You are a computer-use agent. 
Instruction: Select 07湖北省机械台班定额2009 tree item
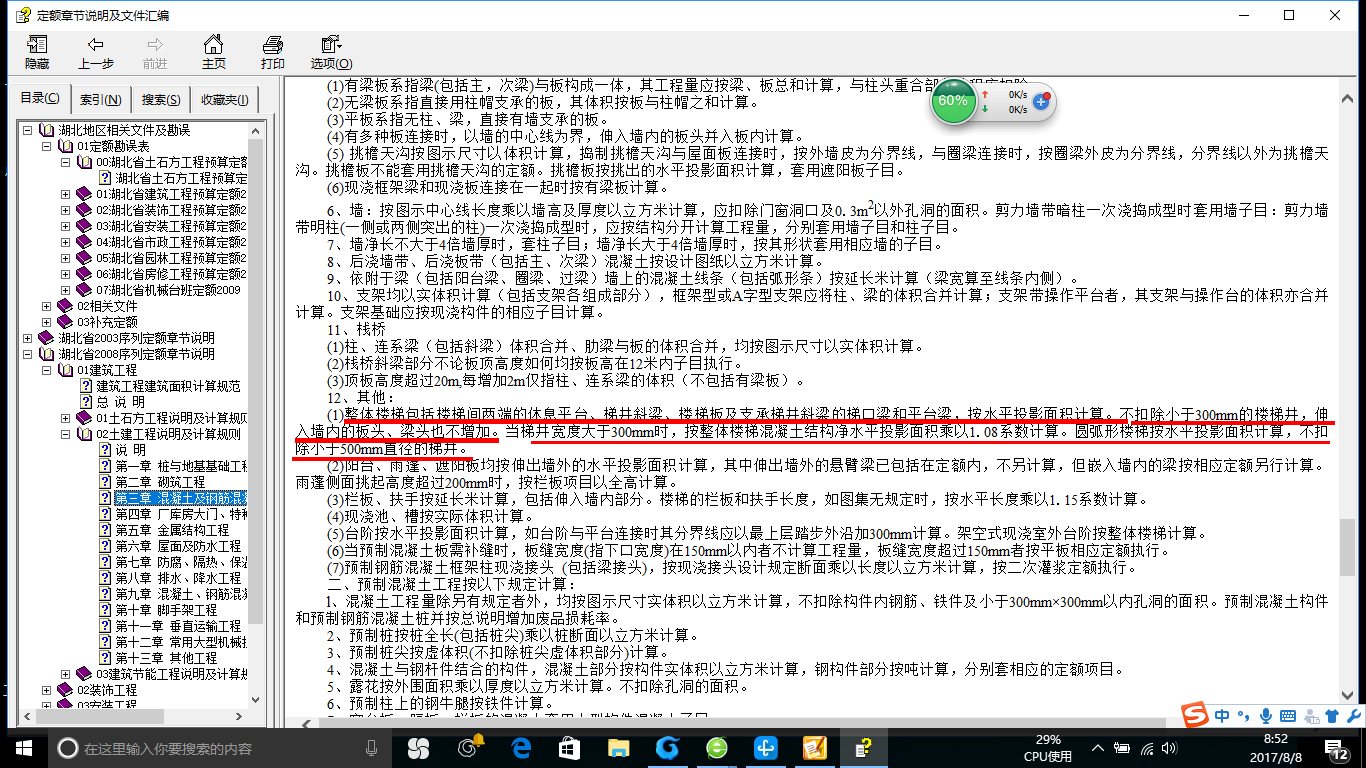[168, 290]
